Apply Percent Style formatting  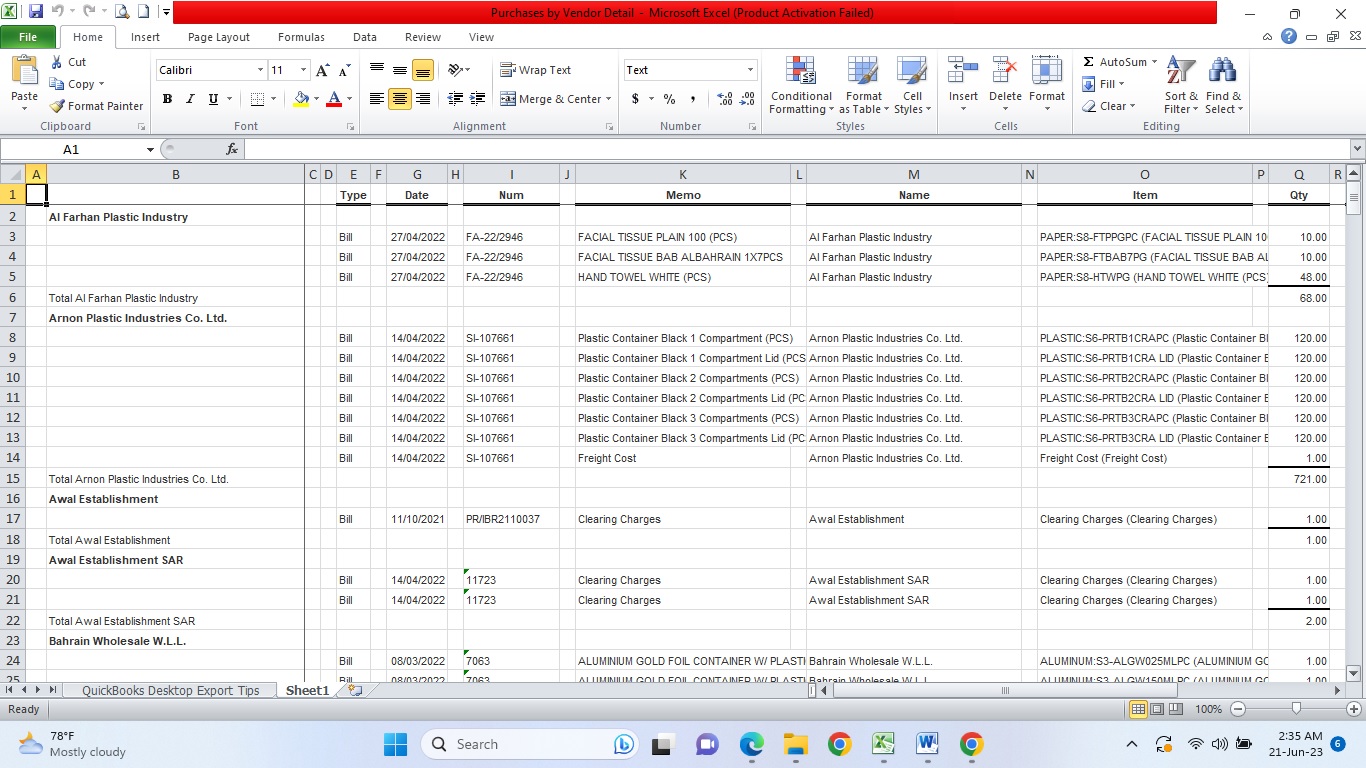point(669,99)
